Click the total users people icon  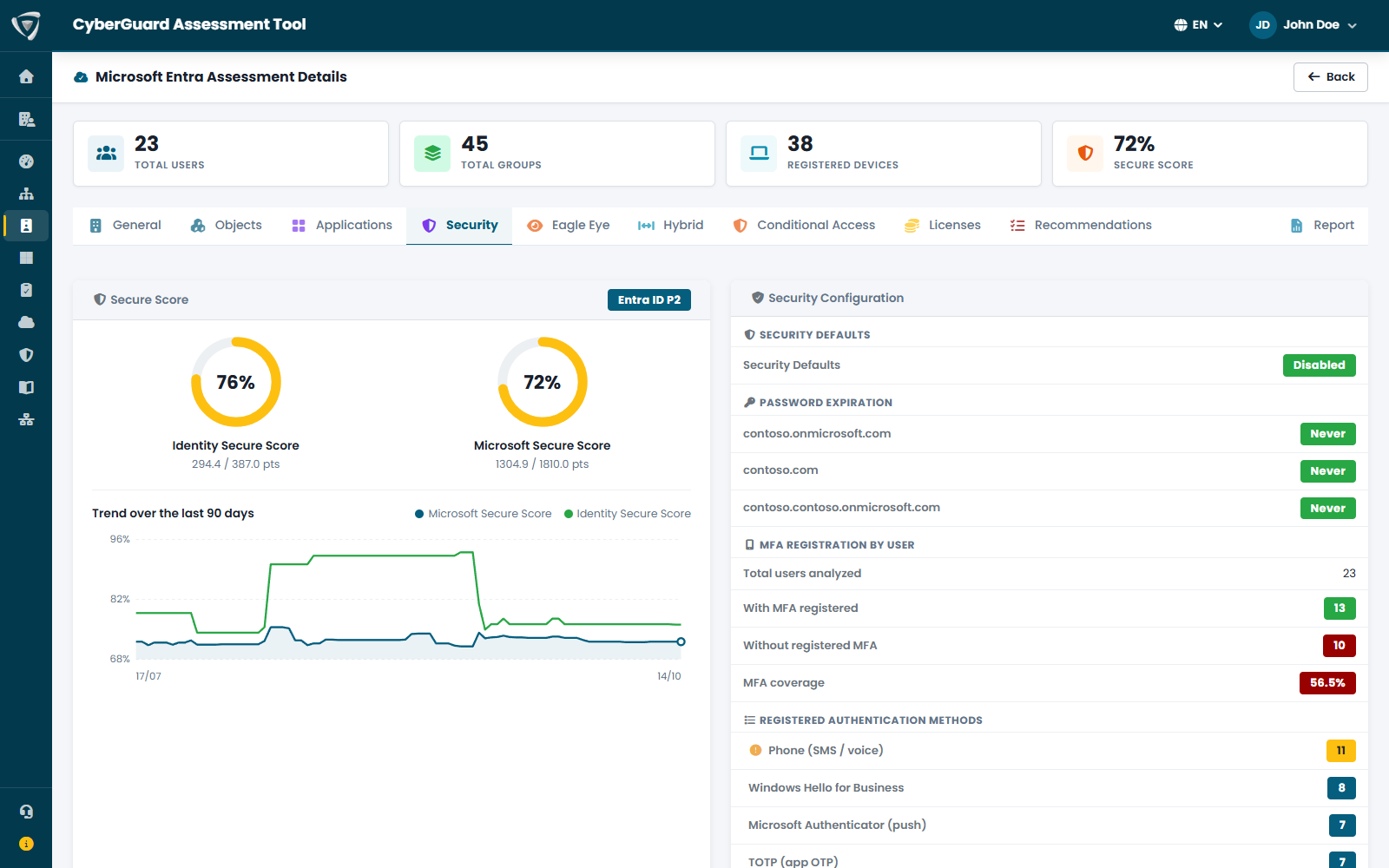pyautogui.click(x=106, y=154)
